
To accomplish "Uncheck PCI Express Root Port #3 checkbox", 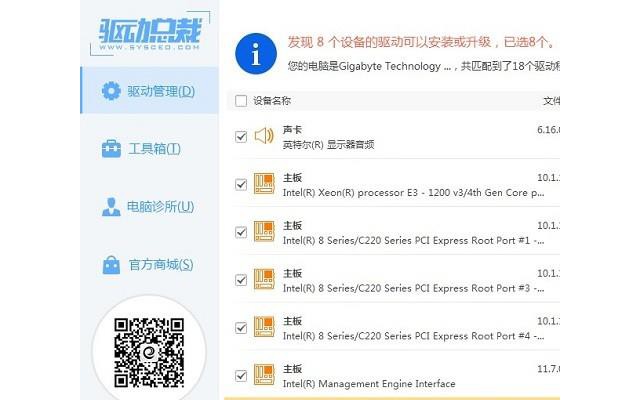I will click(x=241, y=280).
